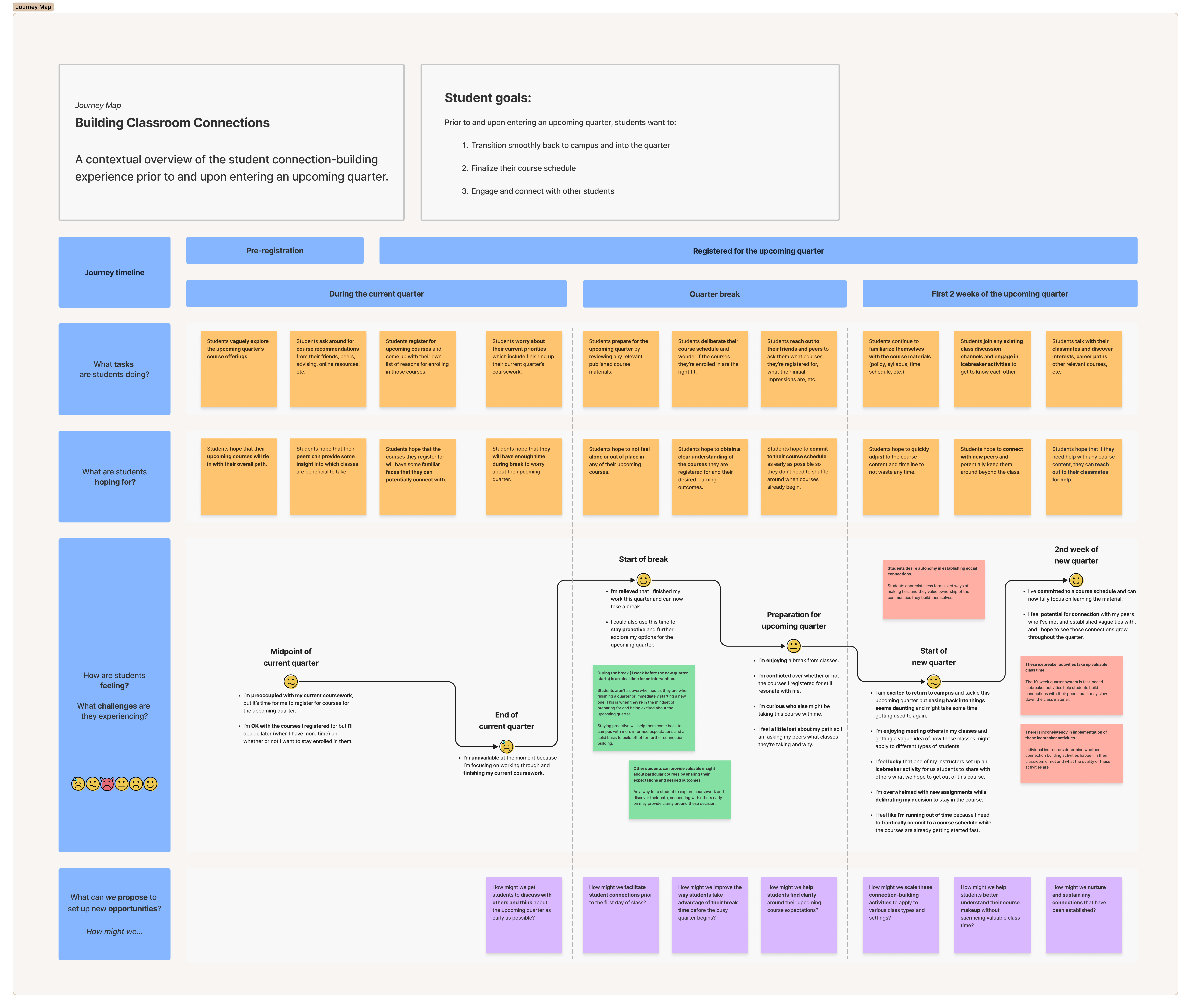Select purple sticky 'scale these connection-building activities'

[901, 915]
